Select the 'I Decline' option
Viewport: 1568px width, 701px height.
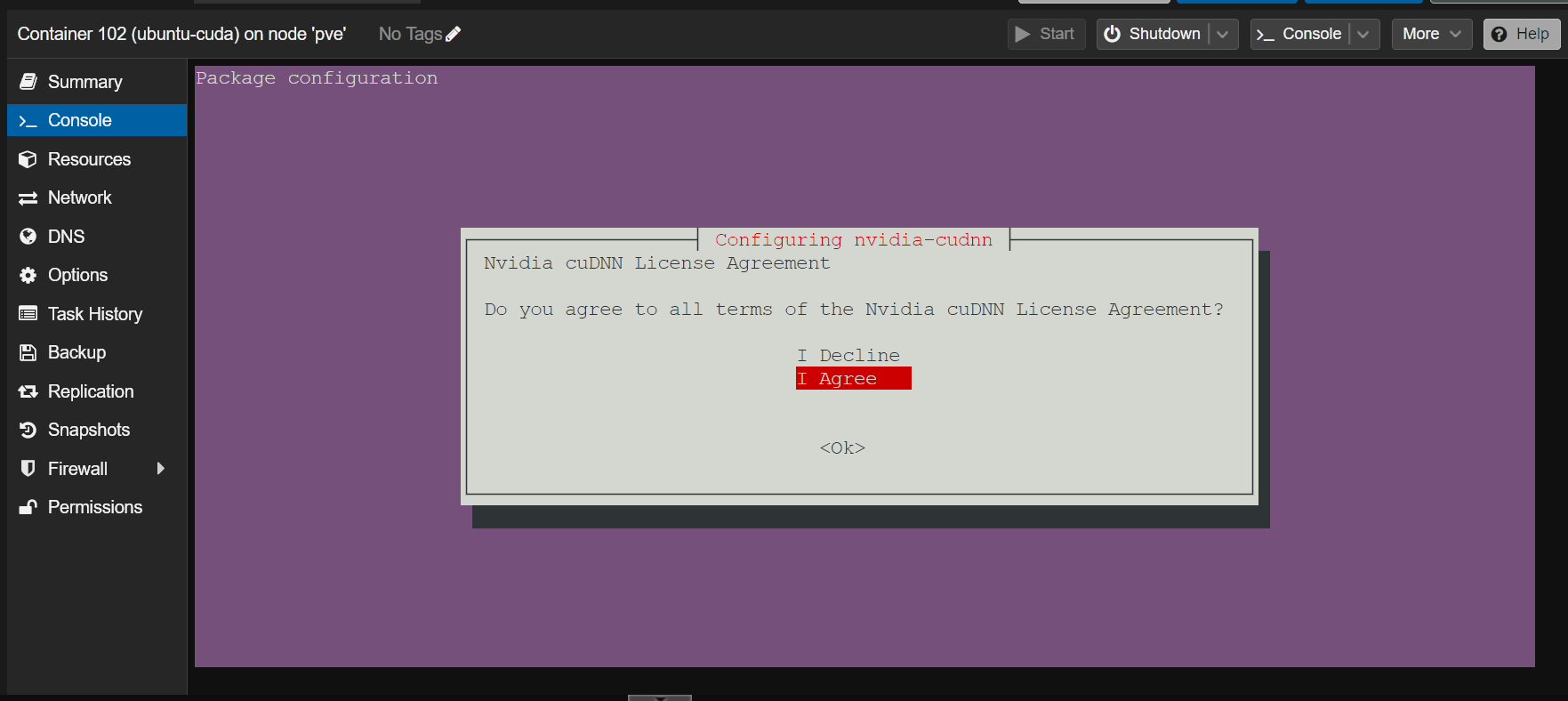click(848, 356)
